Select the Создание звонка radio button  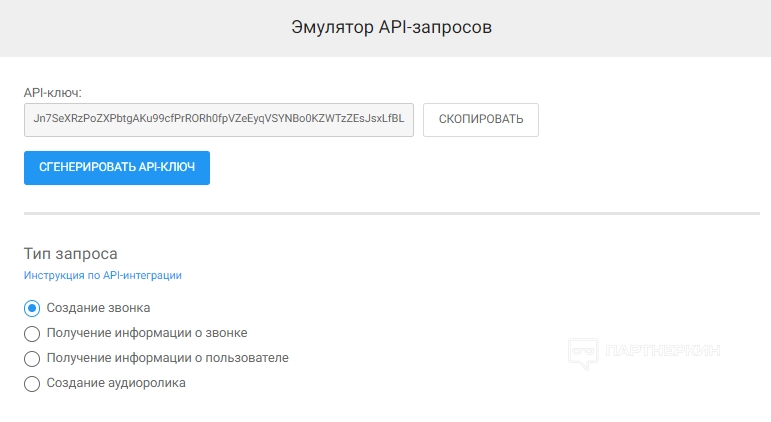click(x=31, y=308)
